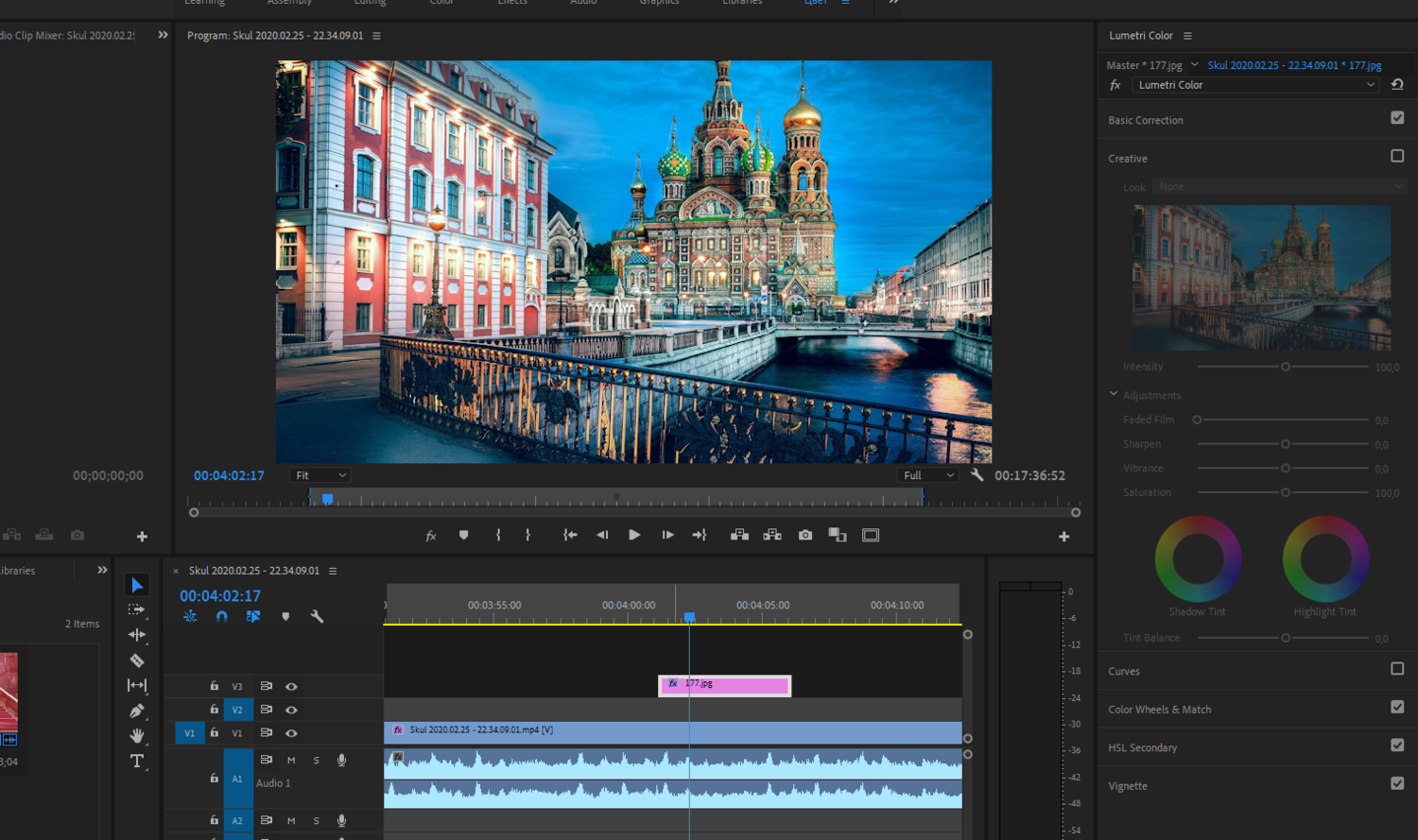Open the Fit zoom level dropdown
1418x840 pixels.
320,475
